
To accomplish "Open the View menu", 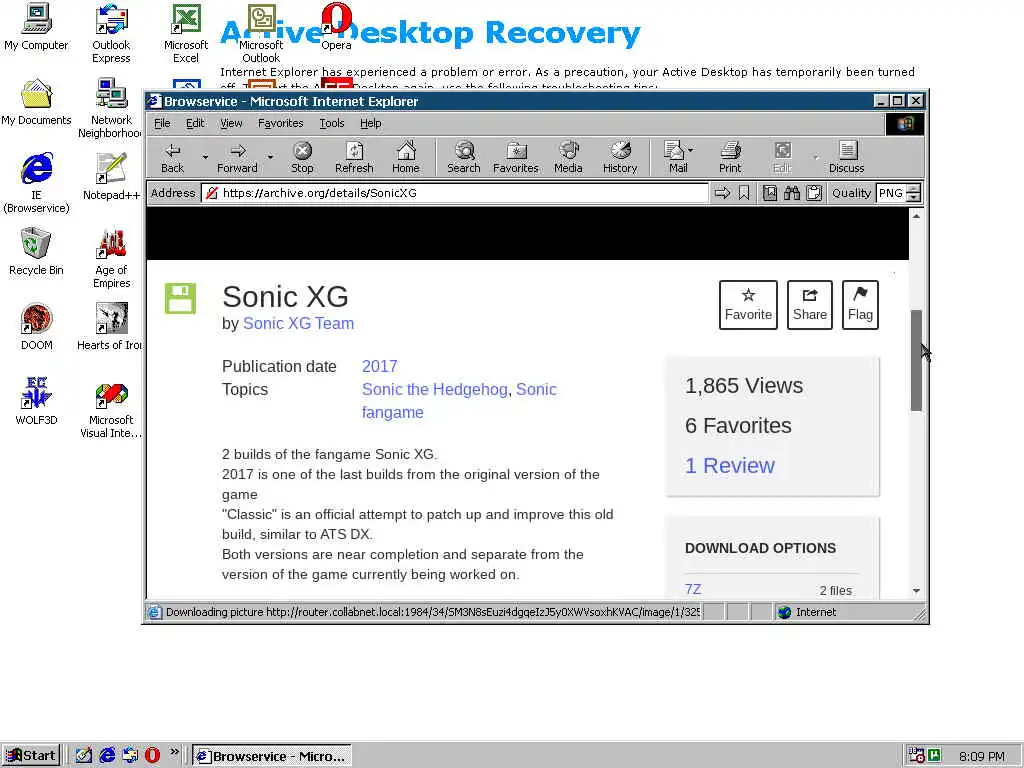I will click(231, 123).
